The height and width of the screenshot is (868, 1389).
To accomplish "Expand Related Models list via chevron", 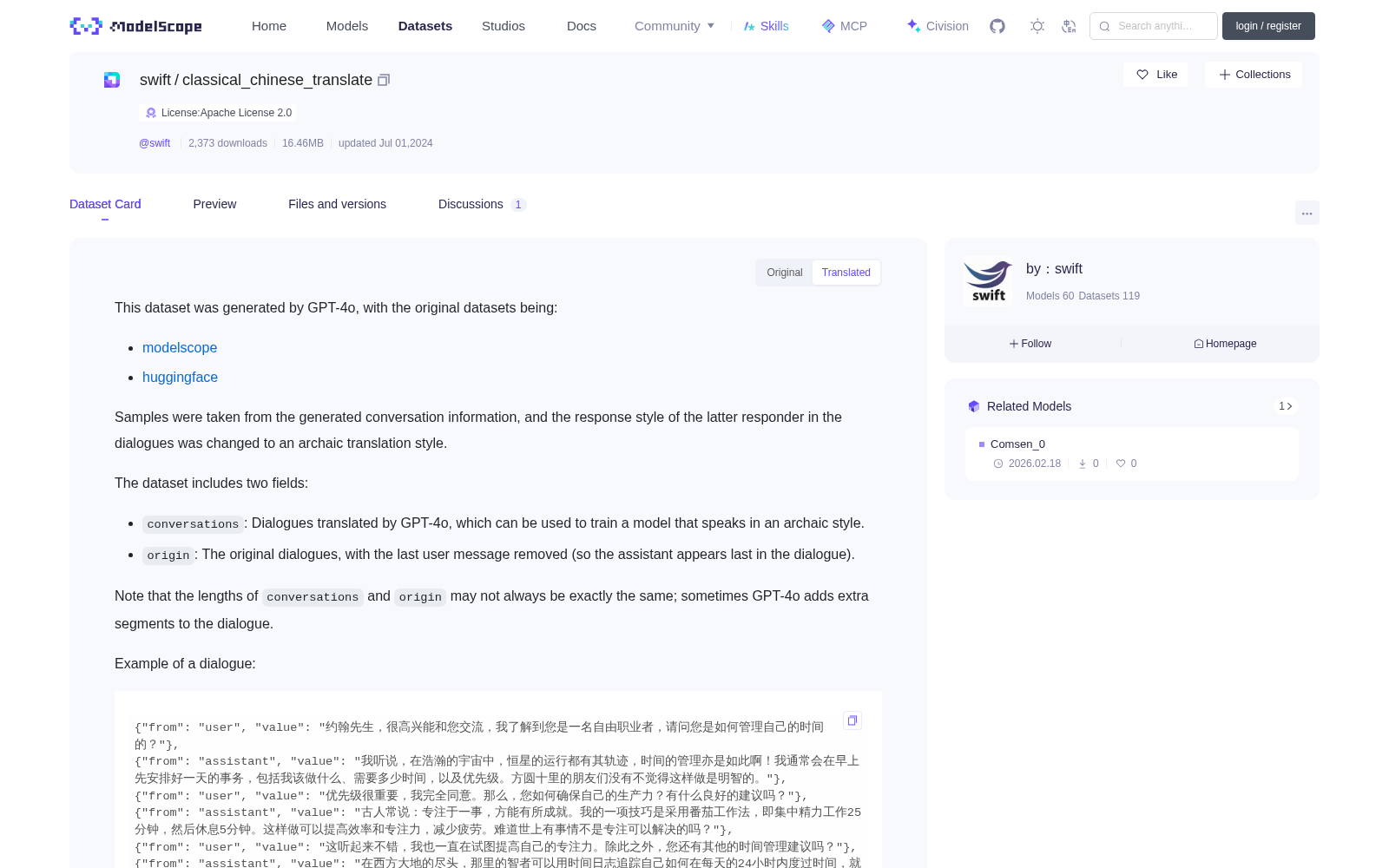I will 1286,406.
